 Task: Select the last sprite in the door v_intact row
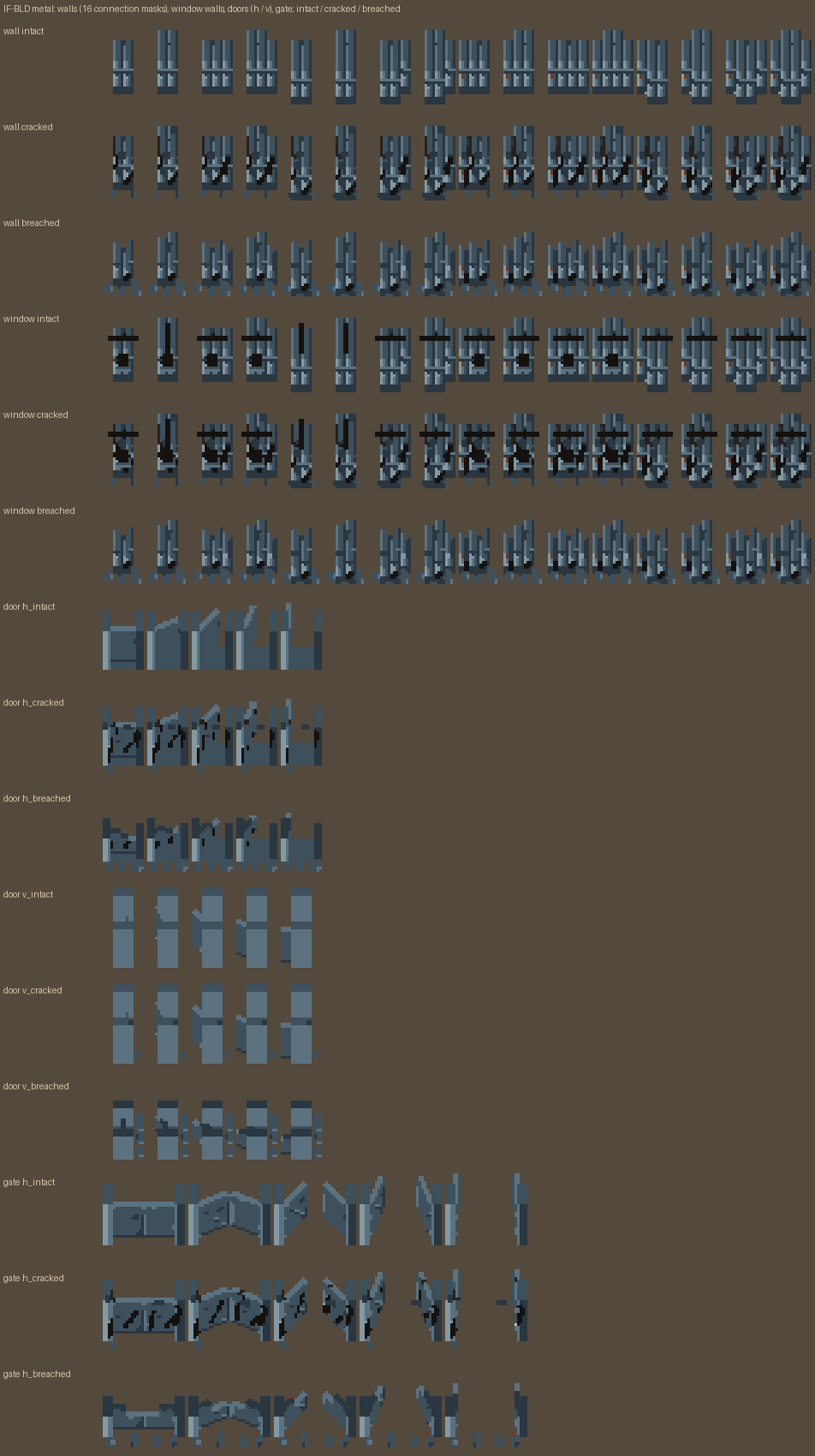click(296, 929)
